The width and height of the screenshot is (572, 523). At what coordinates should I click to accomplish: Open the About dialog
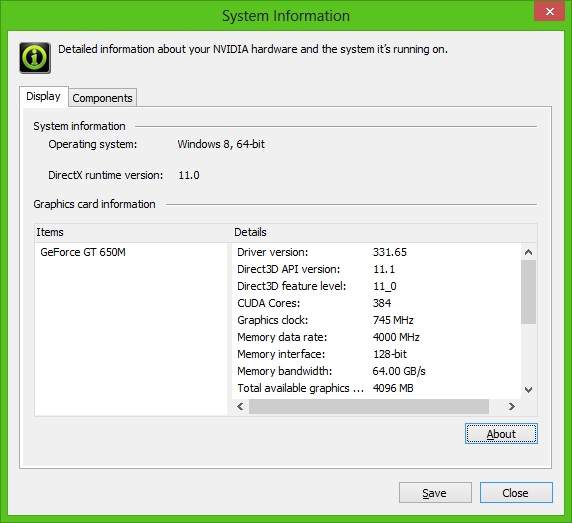click(x=501, y=434)
